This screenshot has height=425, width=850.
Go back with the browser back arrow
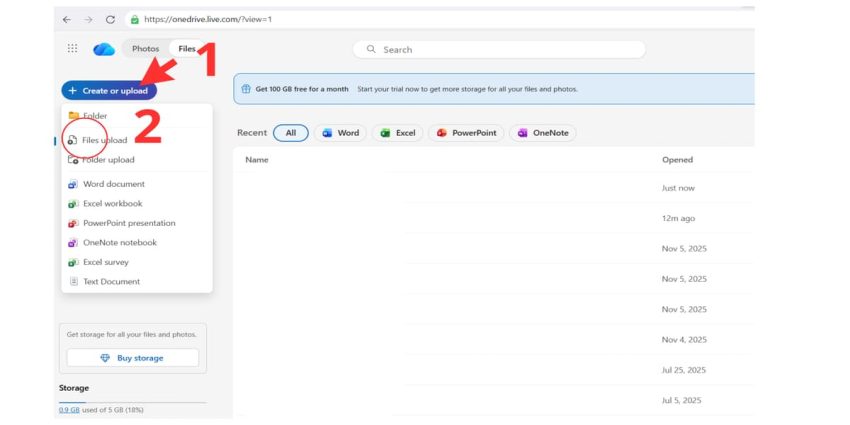[67, 20]
